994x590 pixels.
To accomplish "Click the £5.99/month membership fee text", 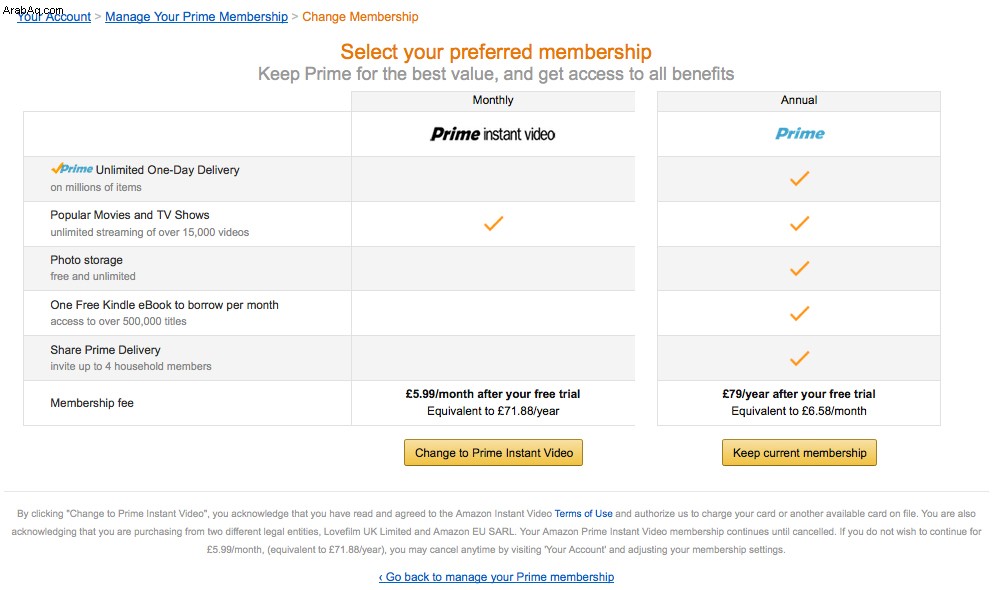I will [493, 394].
